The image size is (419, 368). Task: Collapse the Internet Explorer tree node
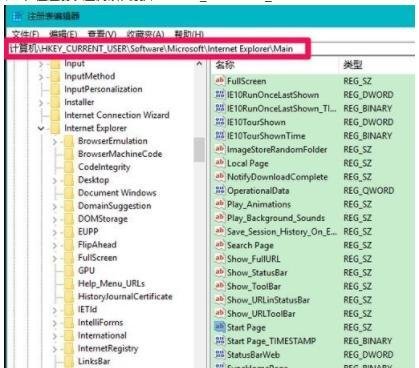click(x=41, y=128)
